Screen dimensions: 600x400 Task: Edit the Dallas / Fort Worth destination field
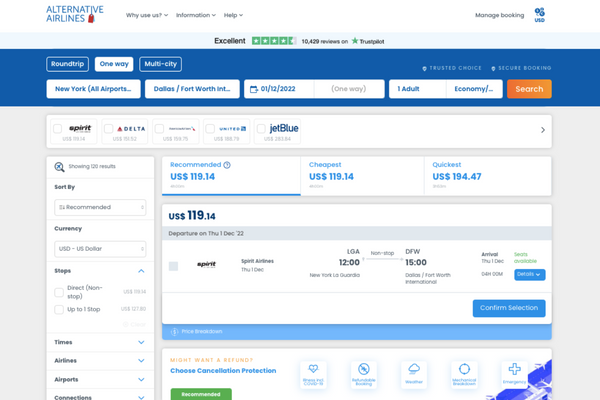(192, 89)
